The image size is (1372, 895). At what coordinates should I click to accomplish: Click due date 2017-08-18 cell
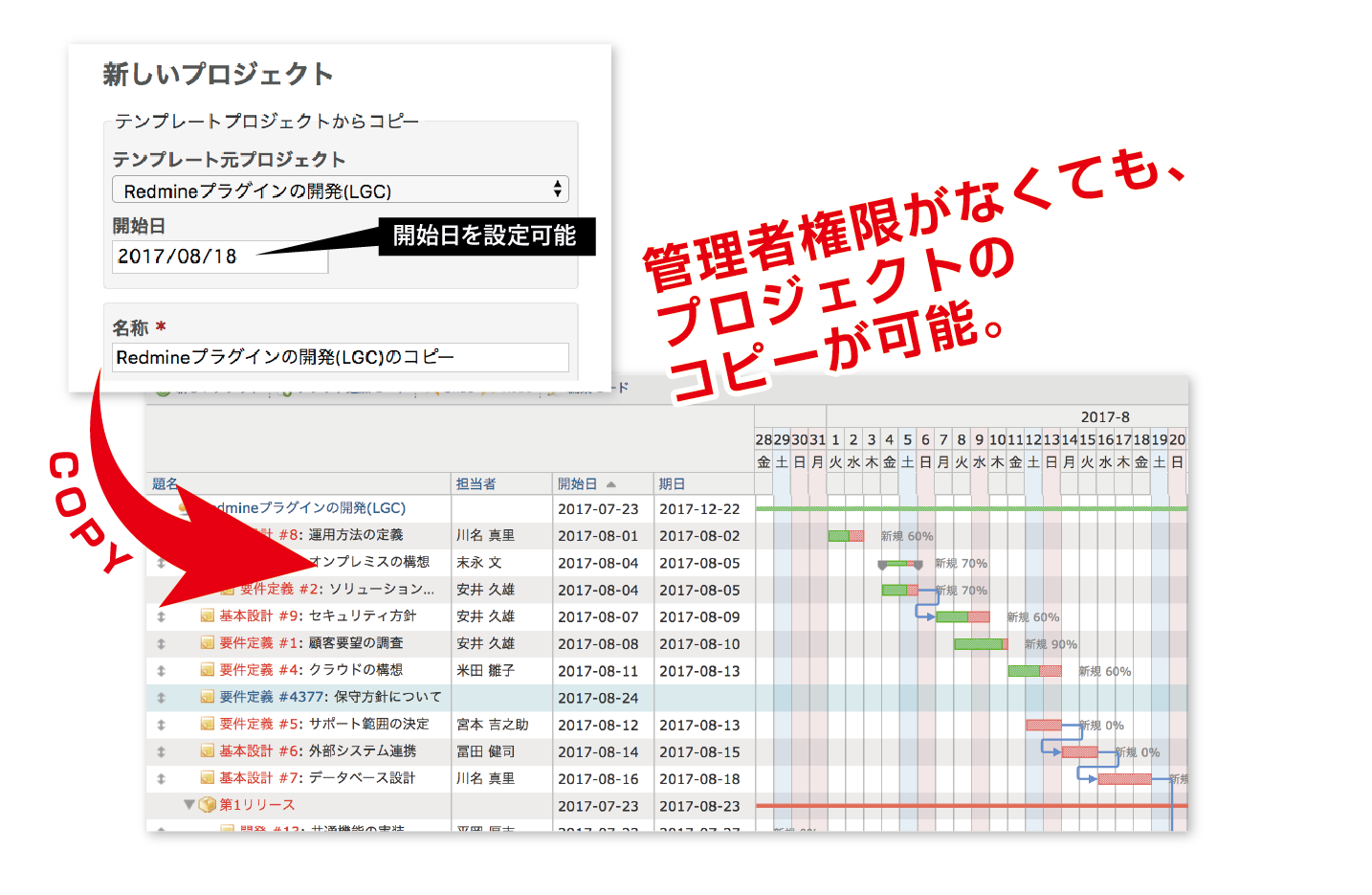point(699,779)
